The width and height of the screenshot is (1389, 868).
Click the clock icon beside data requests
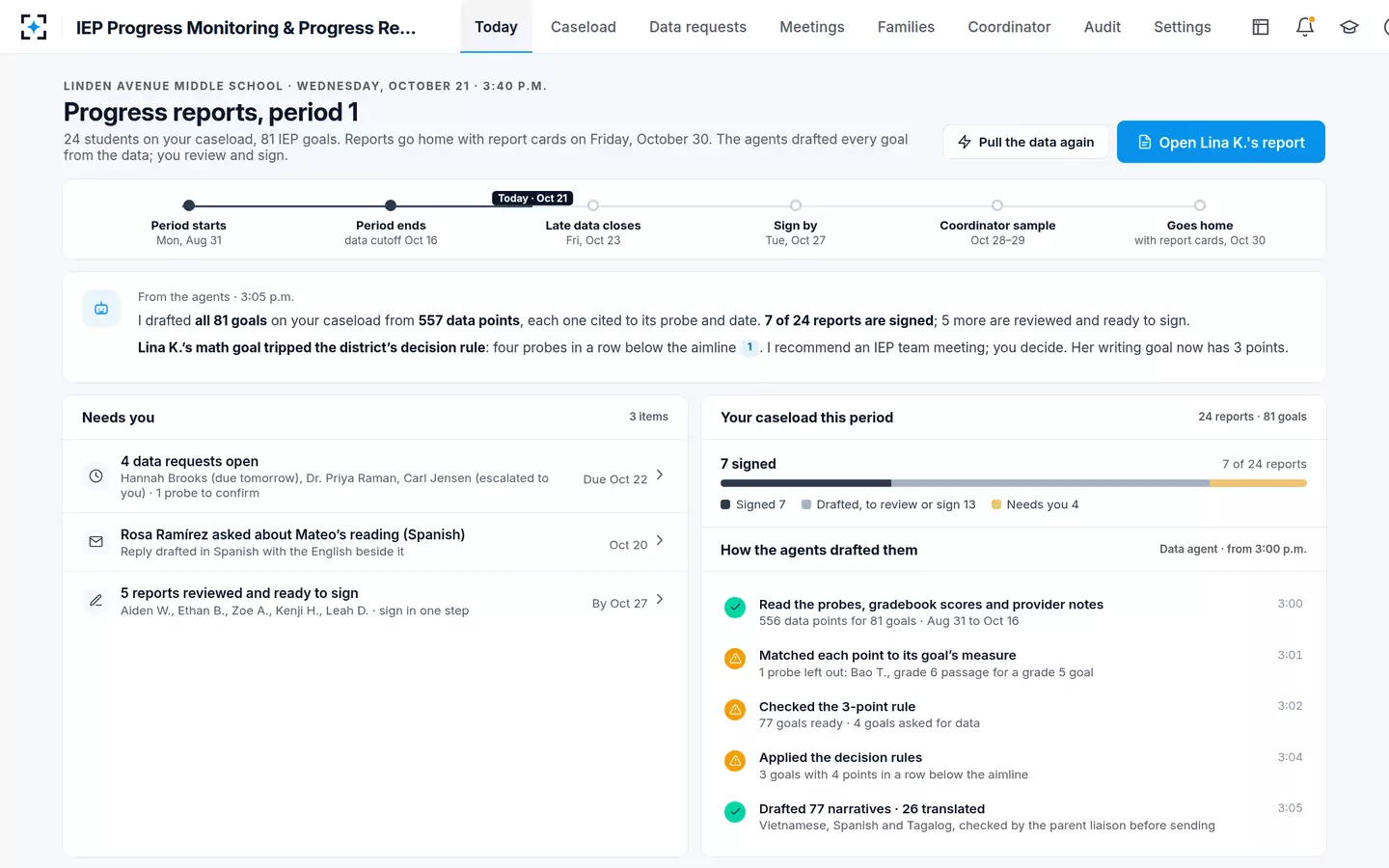[x=95, y=475]
